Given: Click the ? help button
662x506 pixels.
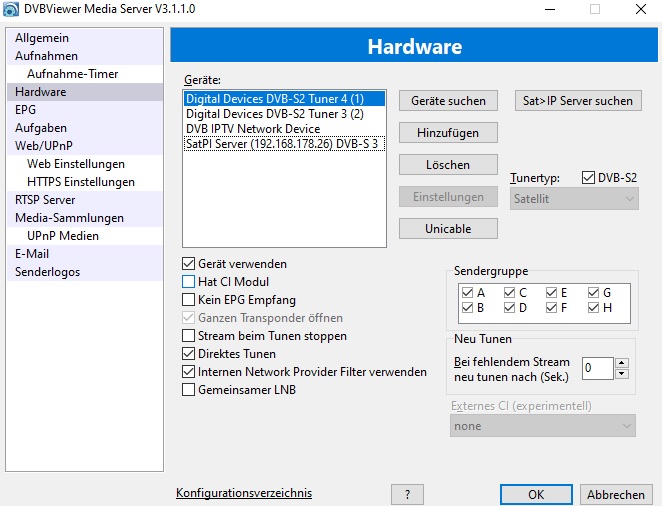Looking at the screenshot, I should click(x=407, y=495).
